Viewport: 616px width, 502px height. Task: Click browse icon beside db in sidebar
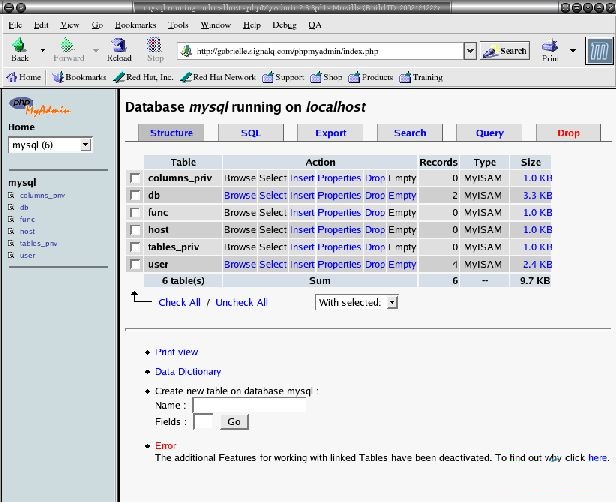pyautogui.click(x=11, y=207)
